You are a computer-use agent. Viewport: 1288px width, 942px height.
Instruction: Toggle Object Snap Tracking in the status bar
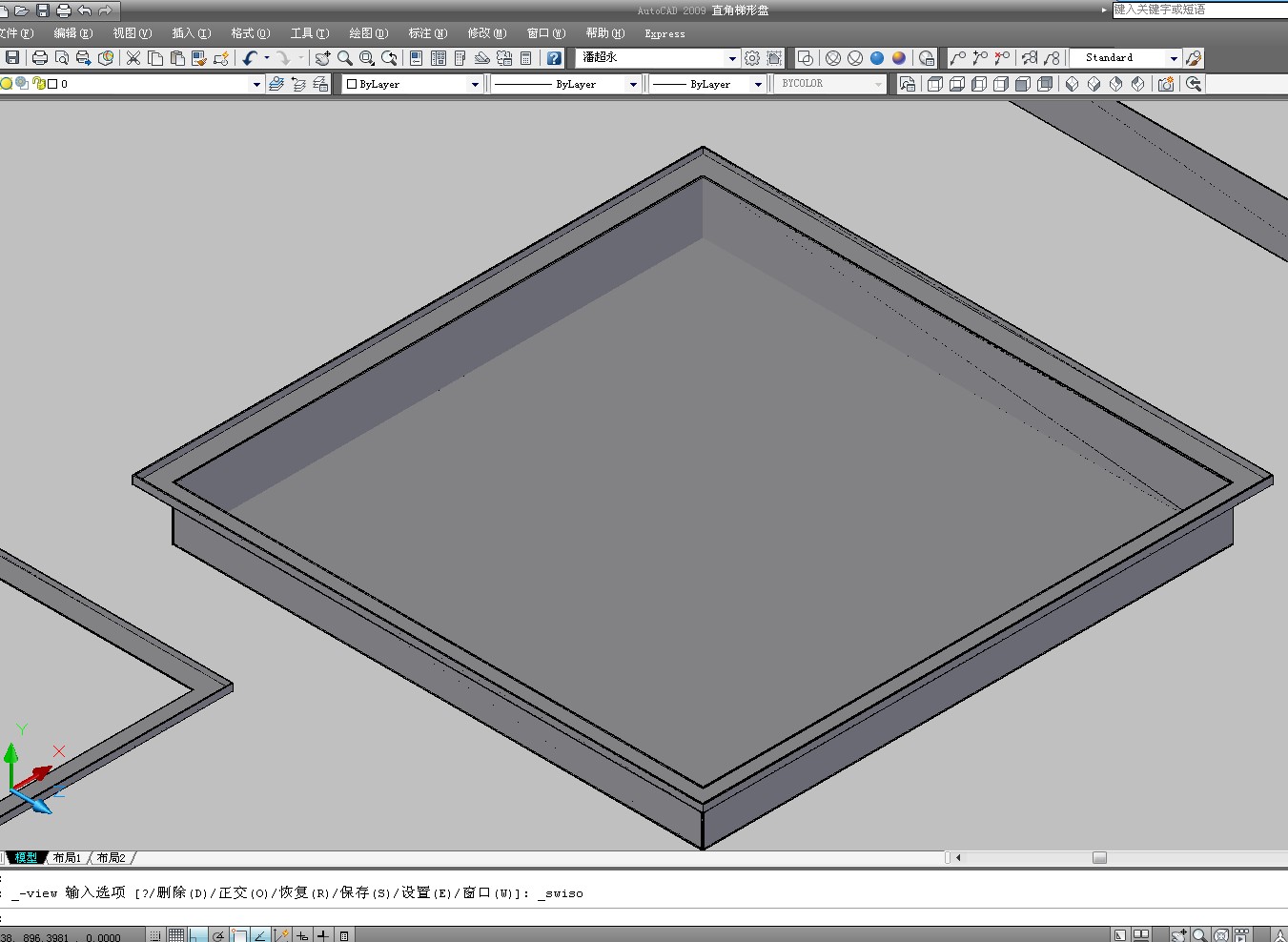pos(260,935)
